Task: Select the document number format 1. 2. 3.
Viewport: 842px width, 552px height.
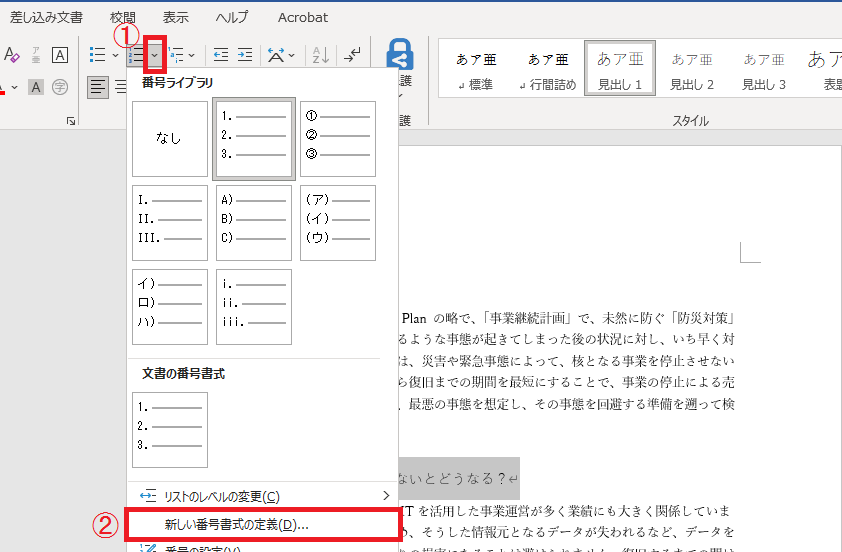Action: click(x=170, y=430)
